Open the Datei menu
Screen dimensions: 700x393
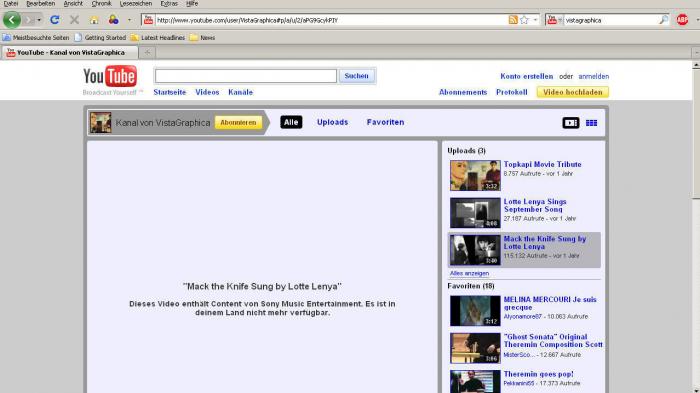pyautogui.click(x=11, y=4)
